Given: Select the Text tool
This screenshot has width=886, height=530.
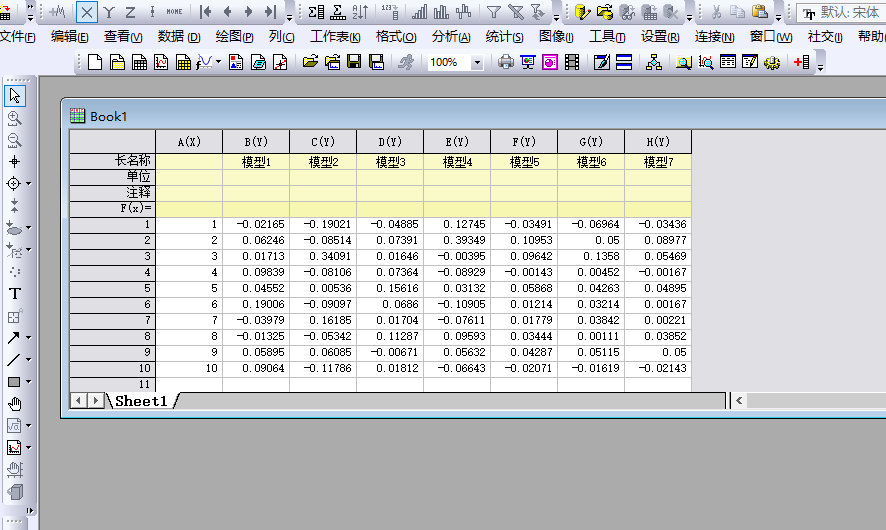Looking at the screenshot, I should pyautogui.click(x=15, y=293).
